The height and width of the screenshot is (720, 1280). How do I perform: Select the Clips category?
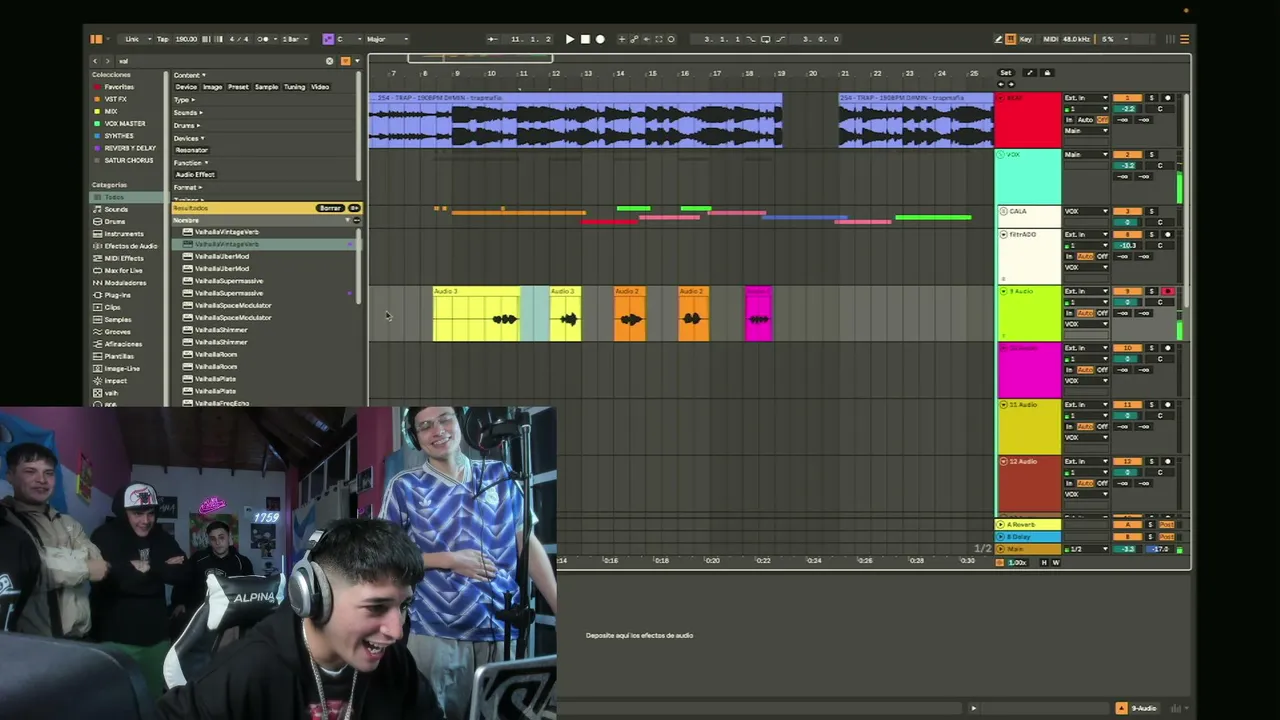[x=112, y=307]
